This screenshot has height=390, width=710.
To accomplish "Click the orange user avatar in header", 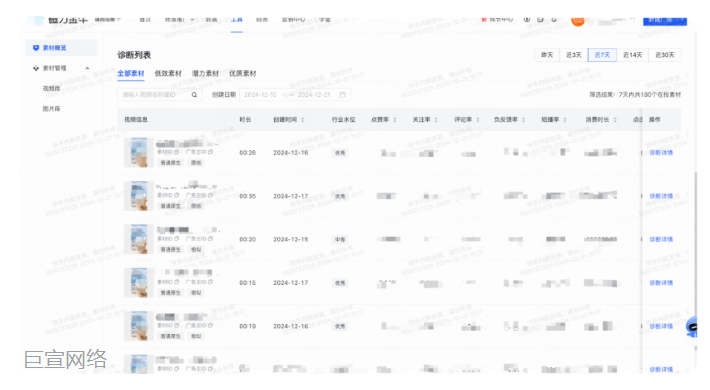I will (x=578, y=21).
